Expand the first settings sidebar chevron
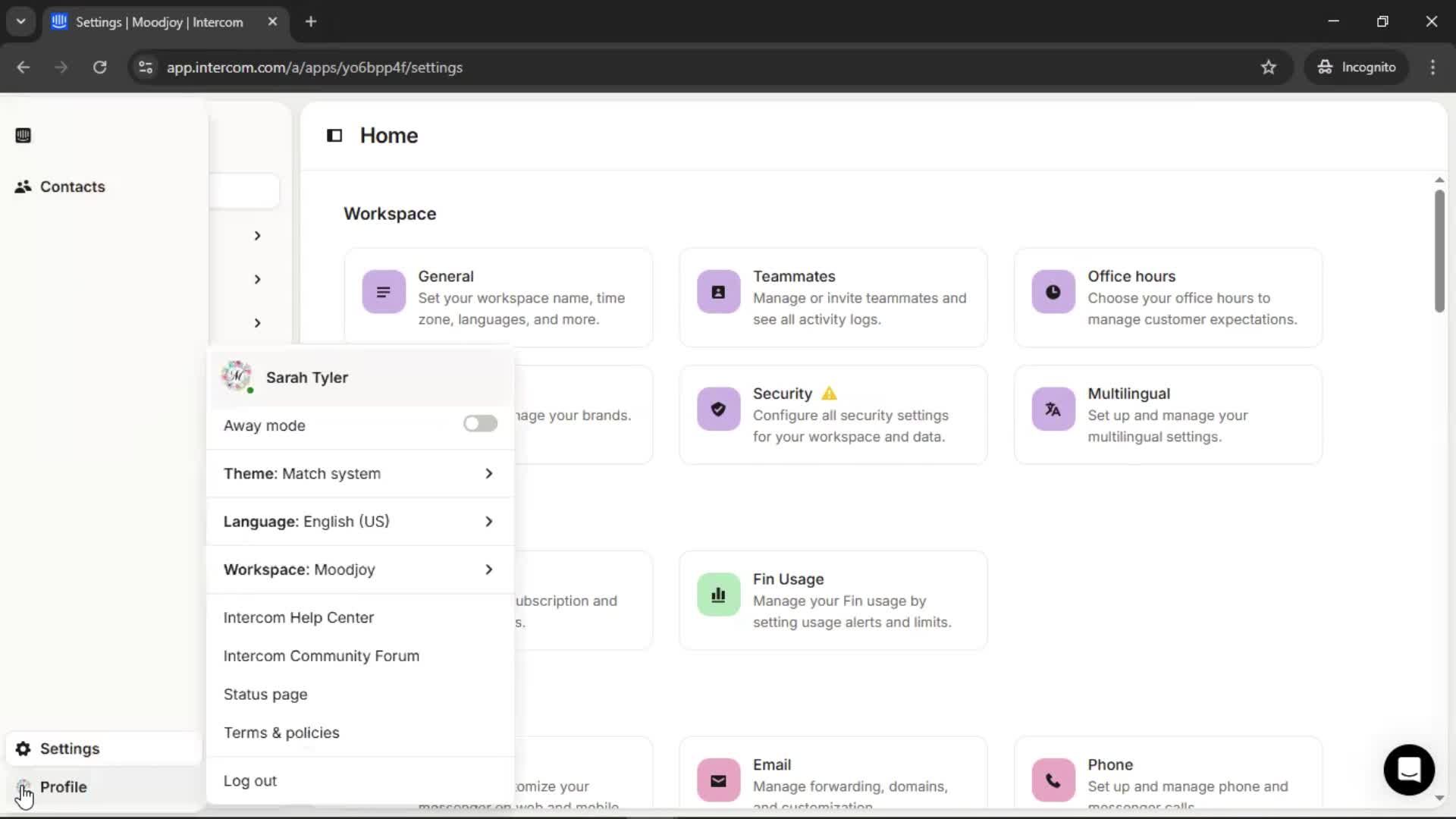 point(257,236)
